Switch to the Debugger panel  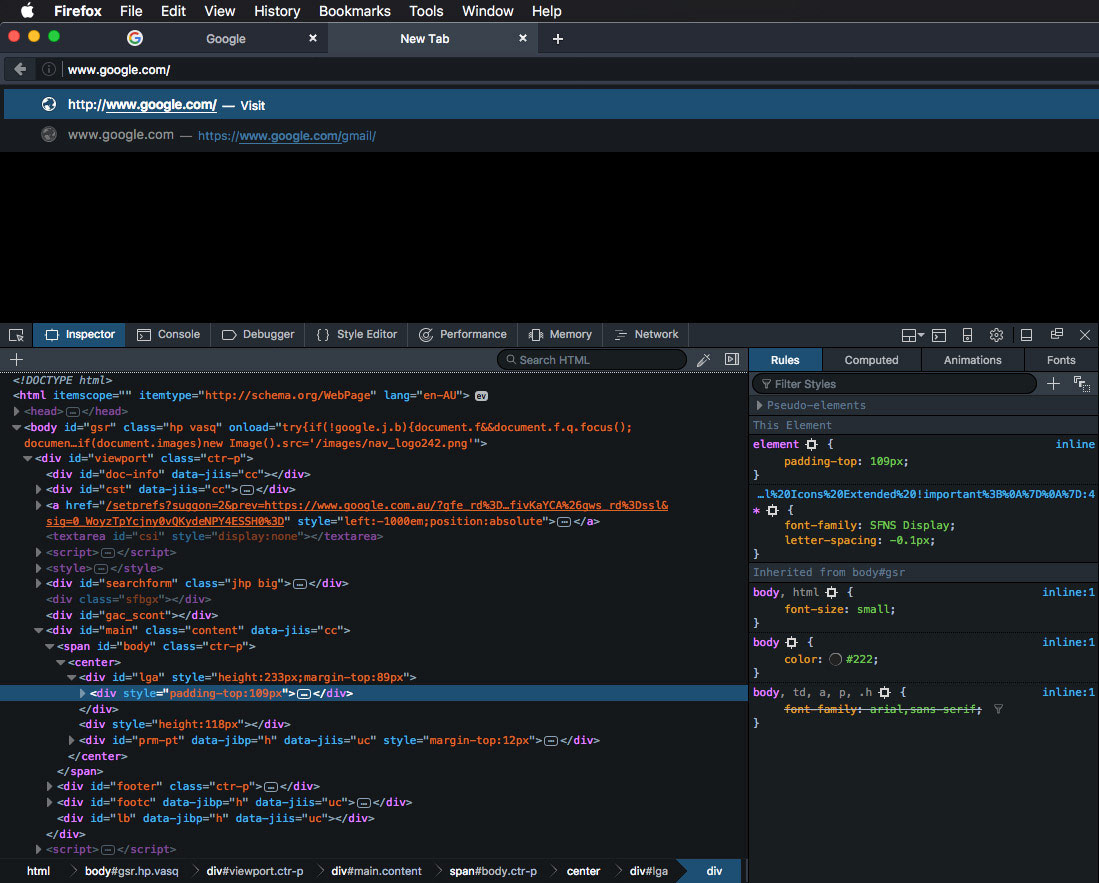pyautogui.click(x=258, y=334)
